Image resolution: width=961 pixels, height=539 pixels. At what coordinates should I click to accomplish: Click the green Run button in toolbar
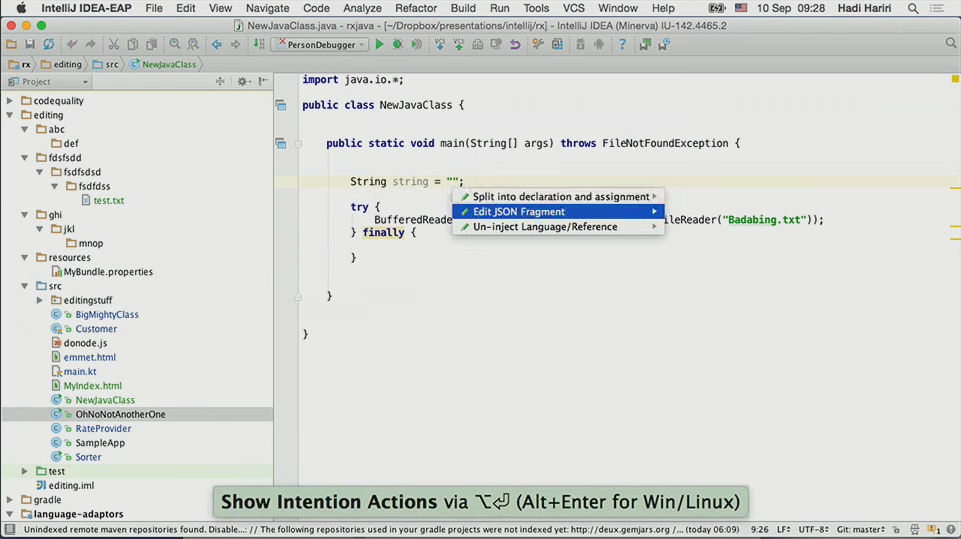click(379, 44)
